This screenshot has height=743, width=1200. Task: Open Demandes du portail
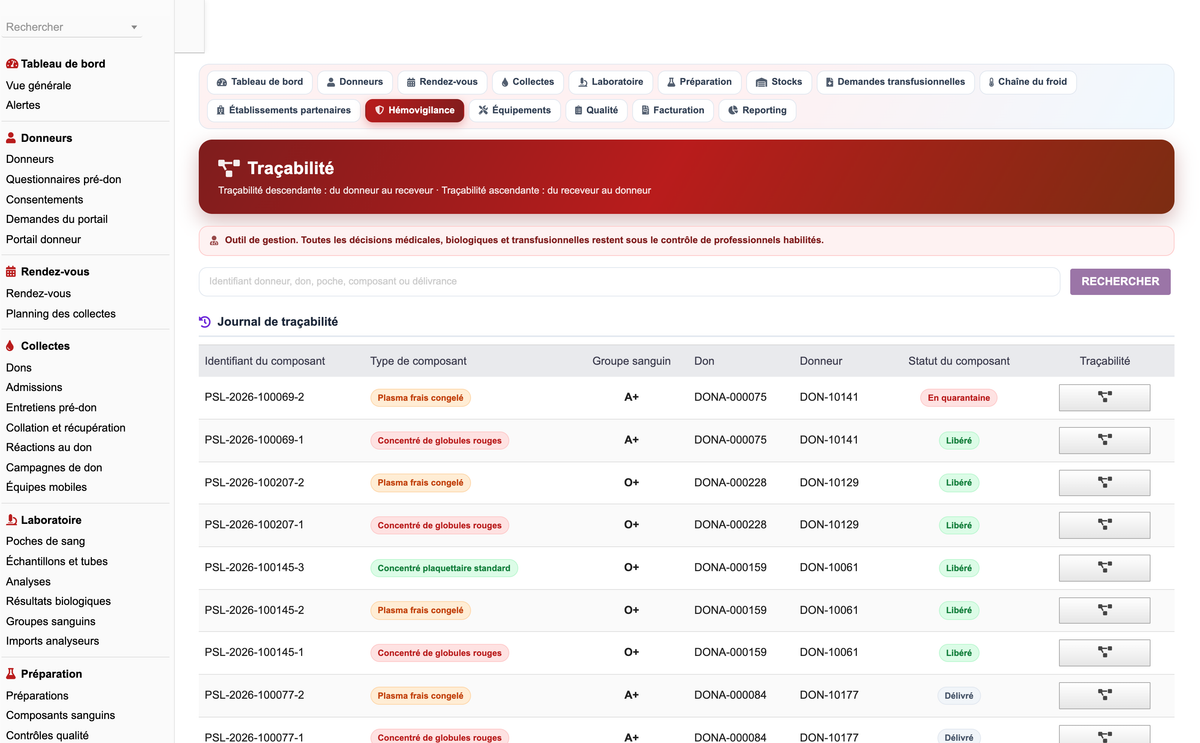coord(56,220)
